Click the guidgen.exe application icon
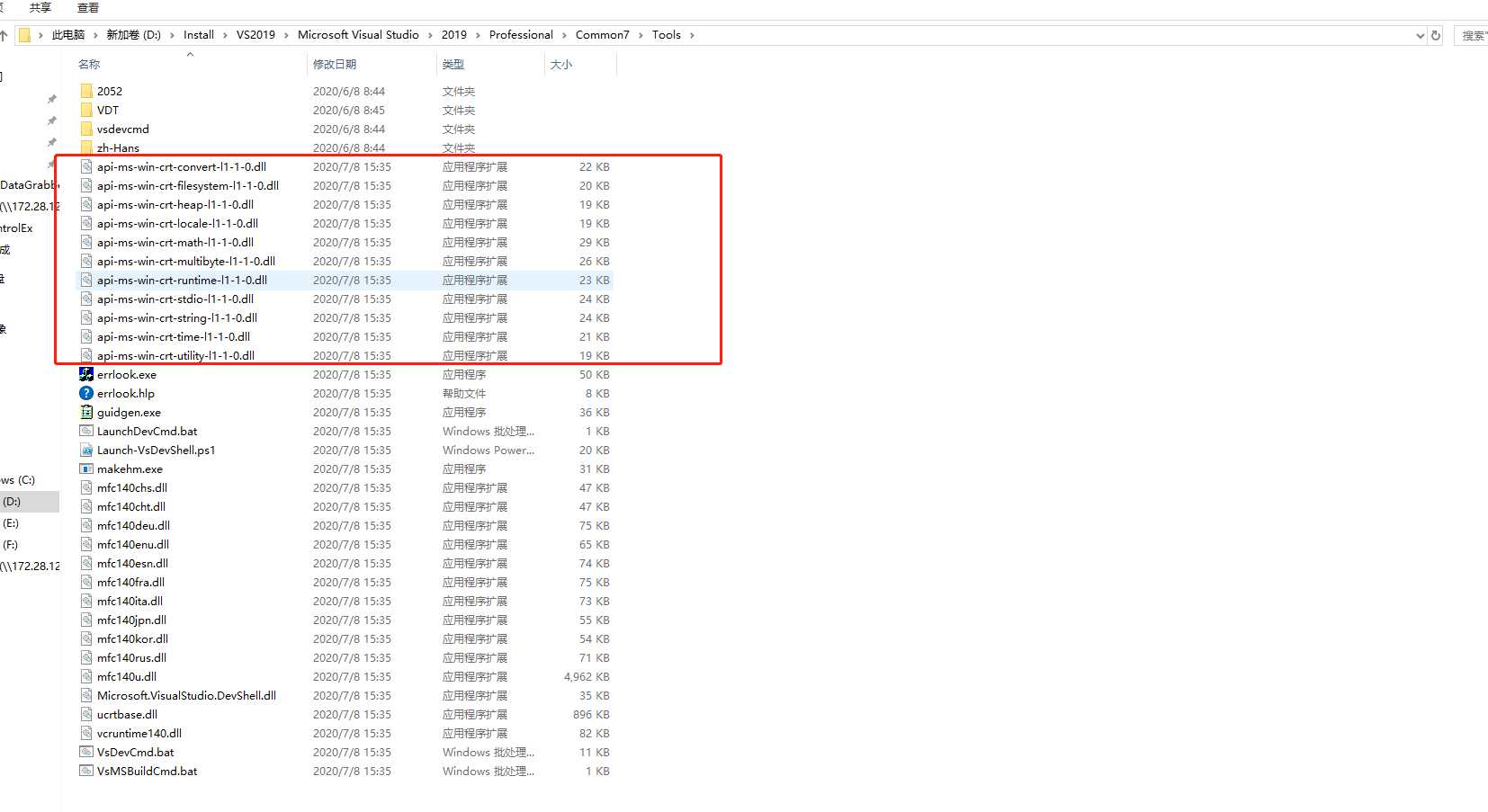The image size is (1488, 812). point(86,412)
